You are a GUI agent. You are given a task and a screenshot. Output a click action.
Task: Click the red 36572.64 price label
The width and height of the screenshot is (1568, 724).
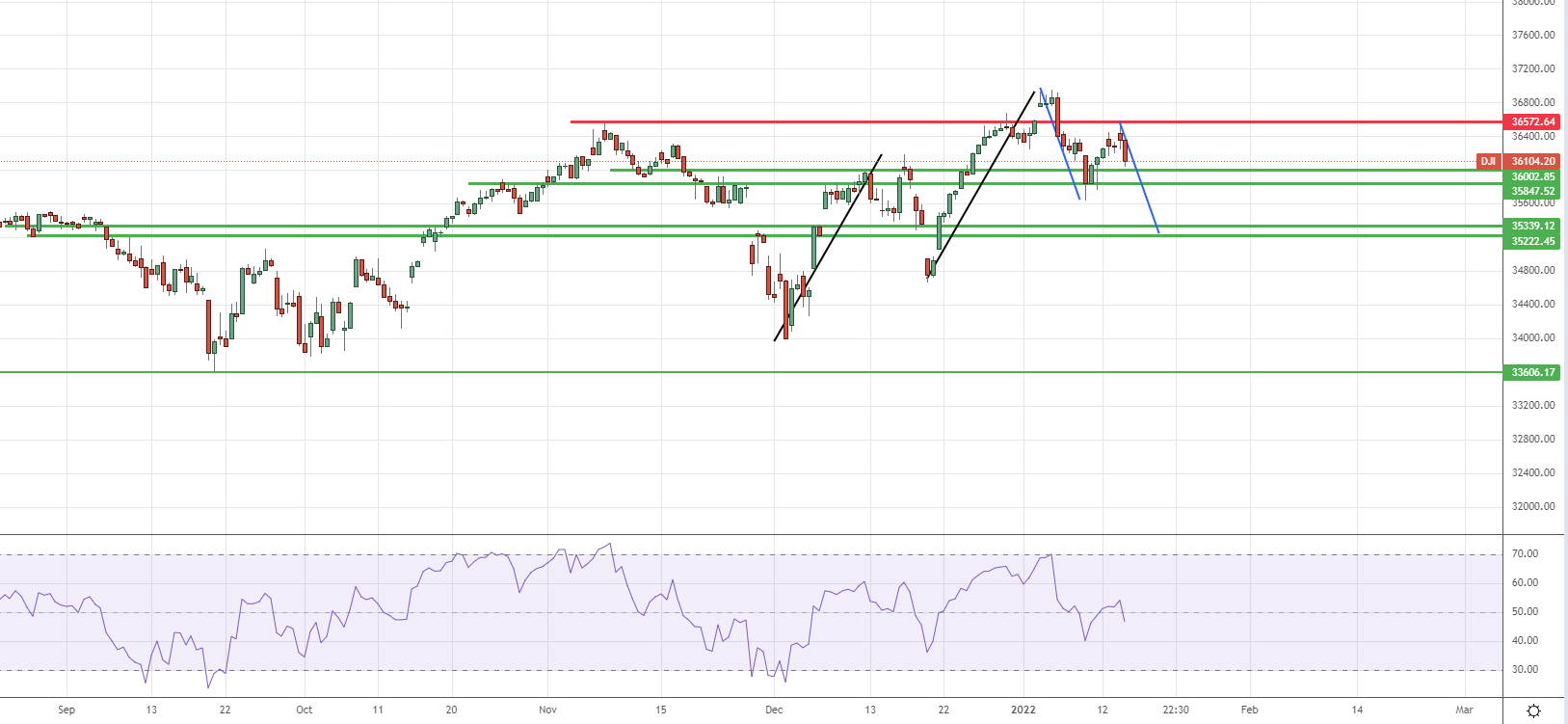[x=1532, y=121]
